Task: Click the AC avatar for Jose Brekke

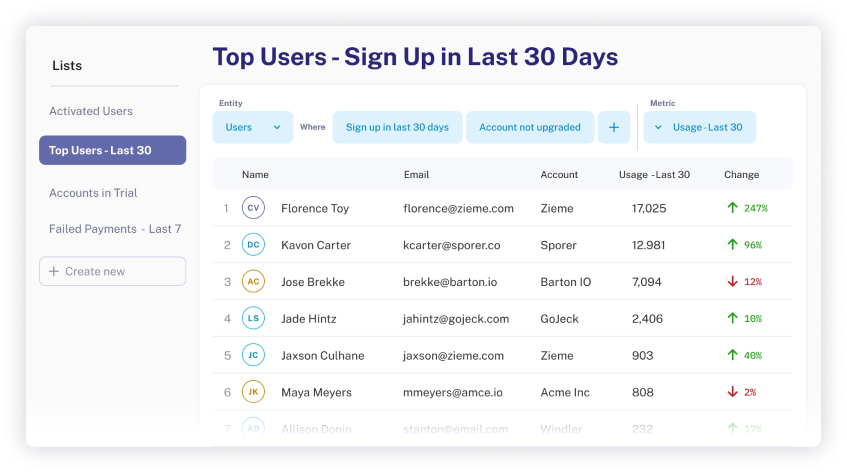Action: pos(253,281)
